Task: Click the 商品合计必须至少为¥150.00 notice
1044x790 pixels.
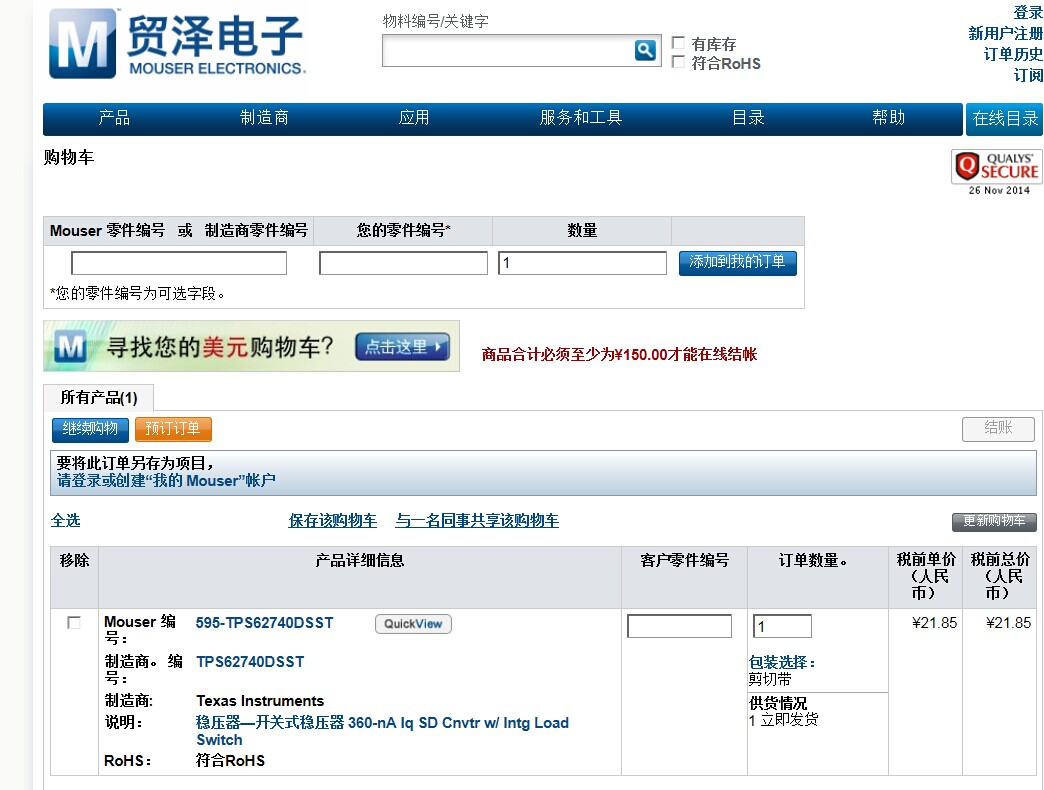Action: [x=619, y=354]
